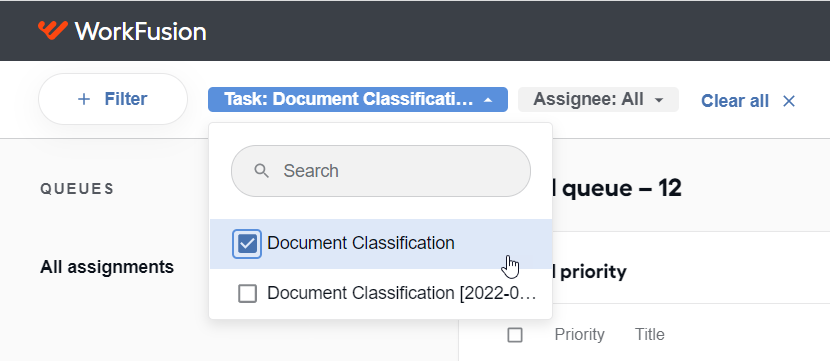Collapse the Task: Document Classification dropdown
Screen dimensions: 830x361
pos(358,100)
